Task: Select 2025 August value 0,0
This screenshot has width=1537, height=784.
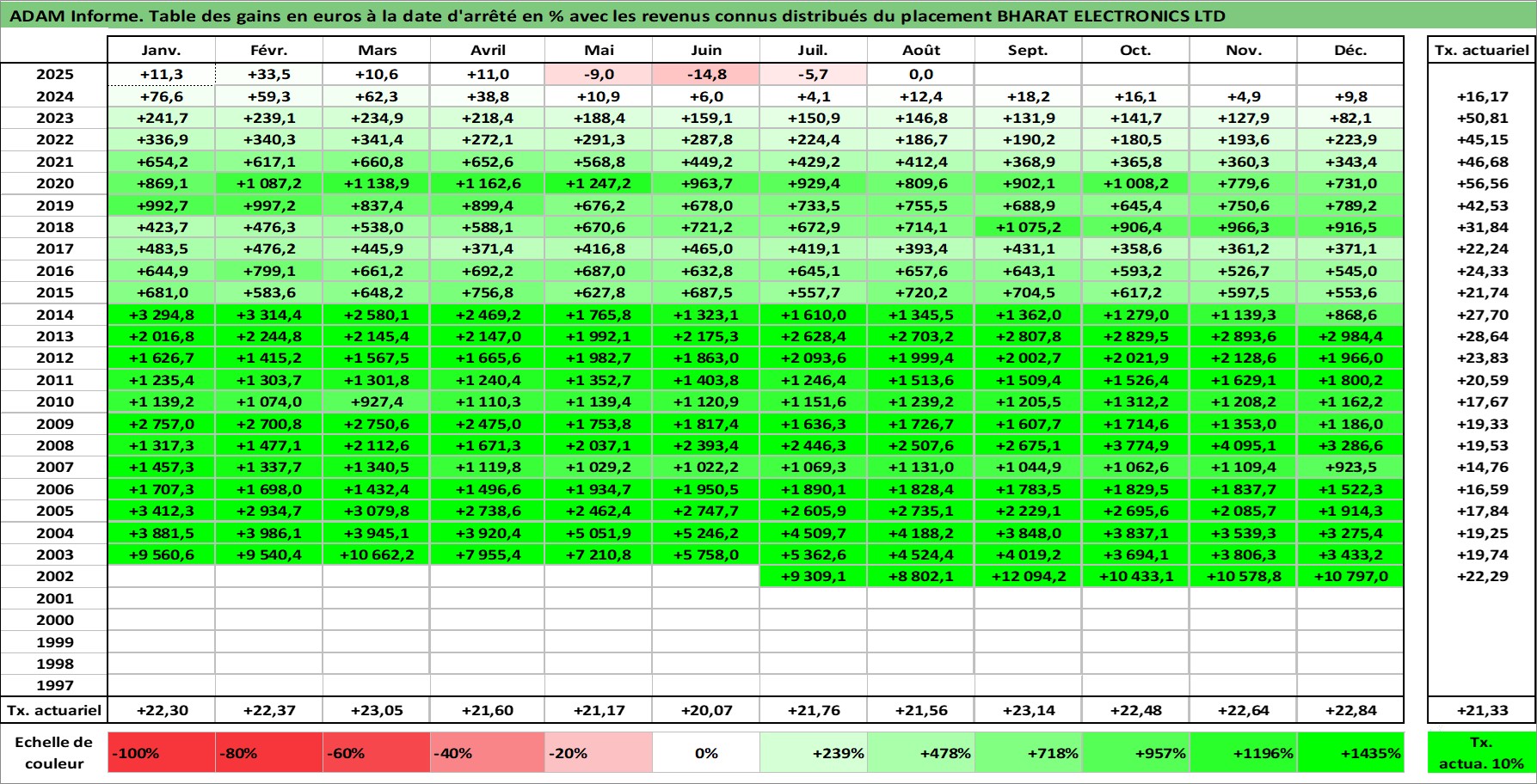Action: tap(920, 75)
